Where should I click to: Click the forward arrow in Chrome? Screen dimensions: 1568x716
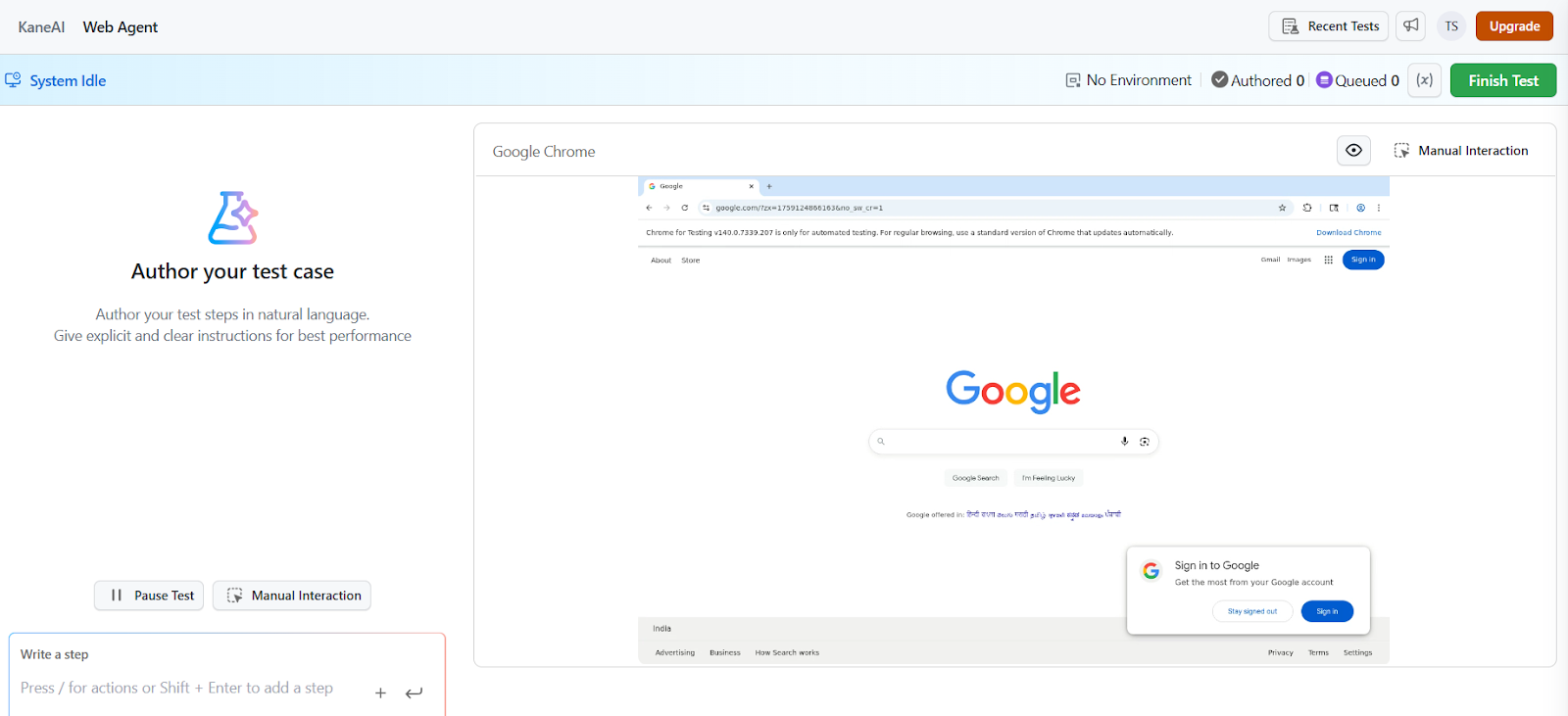tap(666, 208)
